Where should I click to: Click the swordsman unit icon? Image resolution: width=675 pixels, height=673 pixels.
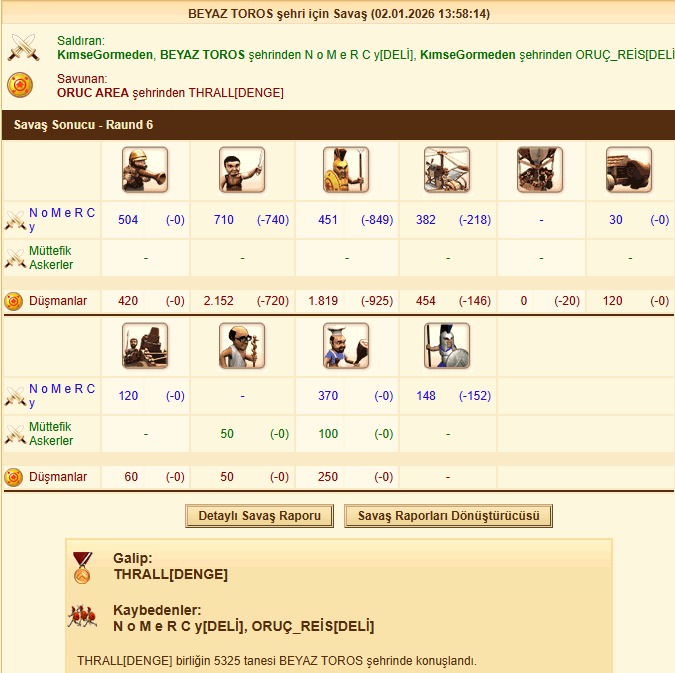point(242,170)
